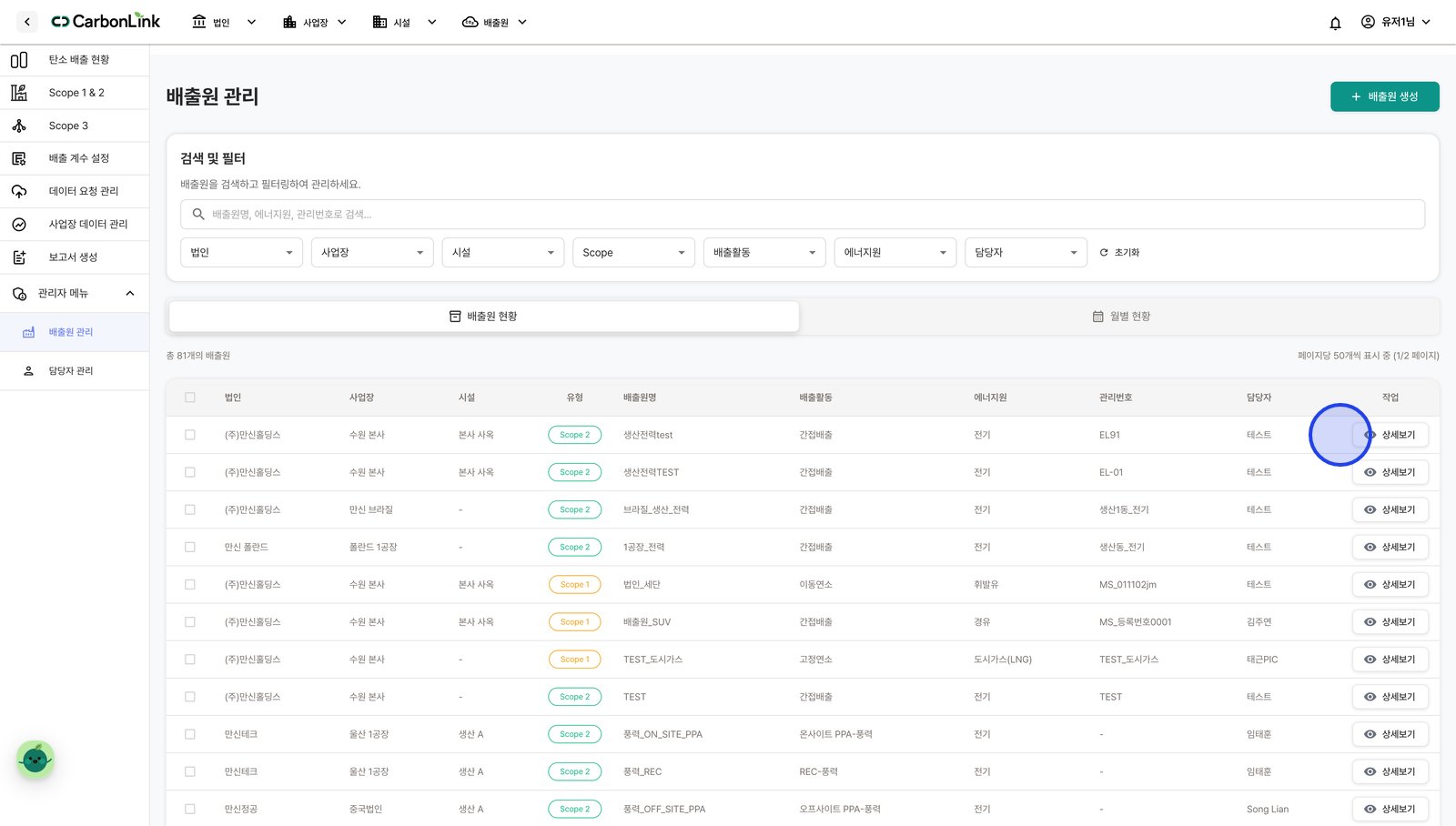Click the 보고서 생성 report icon

pyautogui.click(x=19, y=257)
